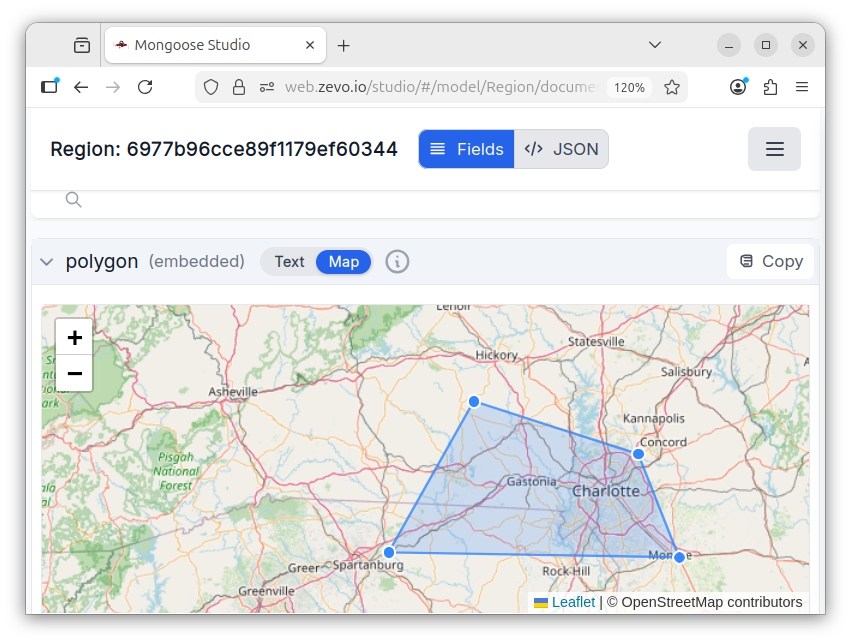Reload the current page
The height and width of the screenshot is (643, 851).
(x=145, y=87)
